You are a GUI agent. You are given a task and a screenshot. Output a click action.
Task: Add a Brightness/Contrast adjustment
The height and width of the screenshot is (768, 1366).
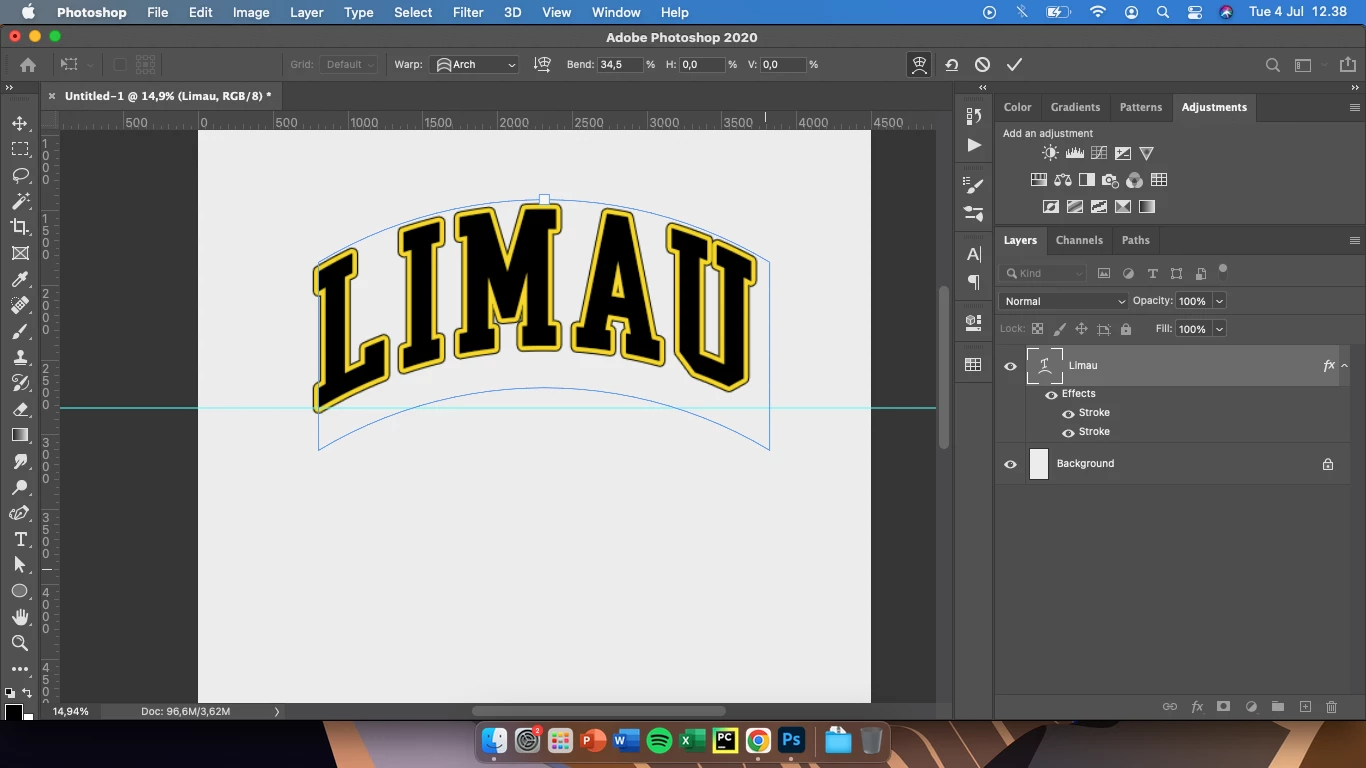tap(1050, 153)
